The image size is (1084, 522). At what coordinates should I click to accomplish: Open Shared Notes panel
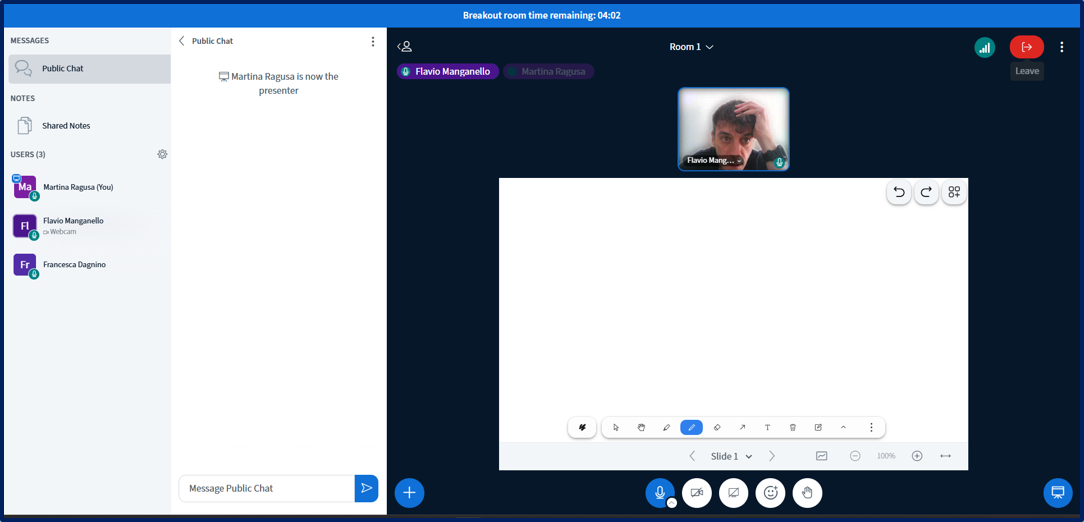66,126
